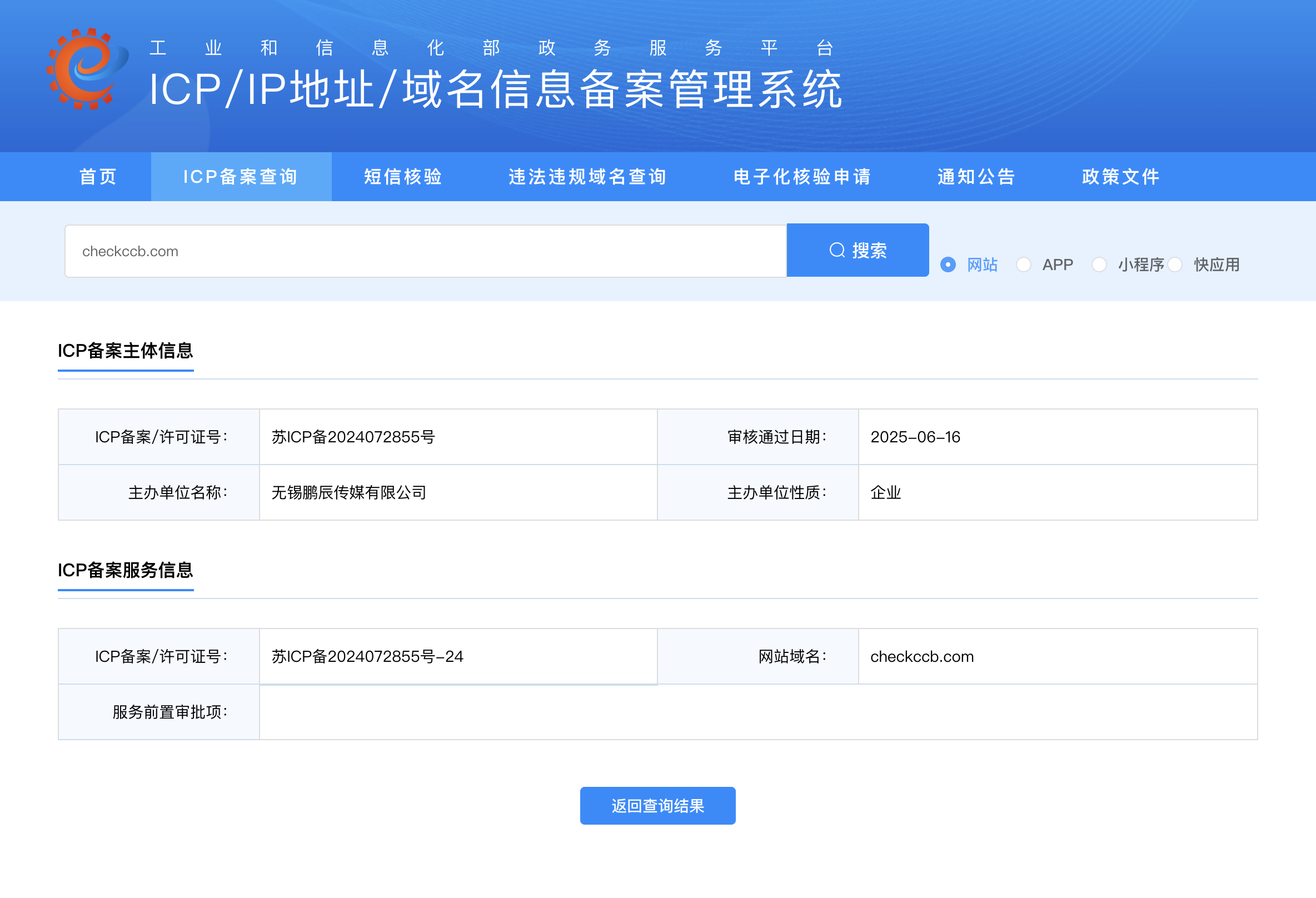Open the 通知公告 tab
Screen dimensions: 1316x898
pyautogui.click(x=976, y=177)
